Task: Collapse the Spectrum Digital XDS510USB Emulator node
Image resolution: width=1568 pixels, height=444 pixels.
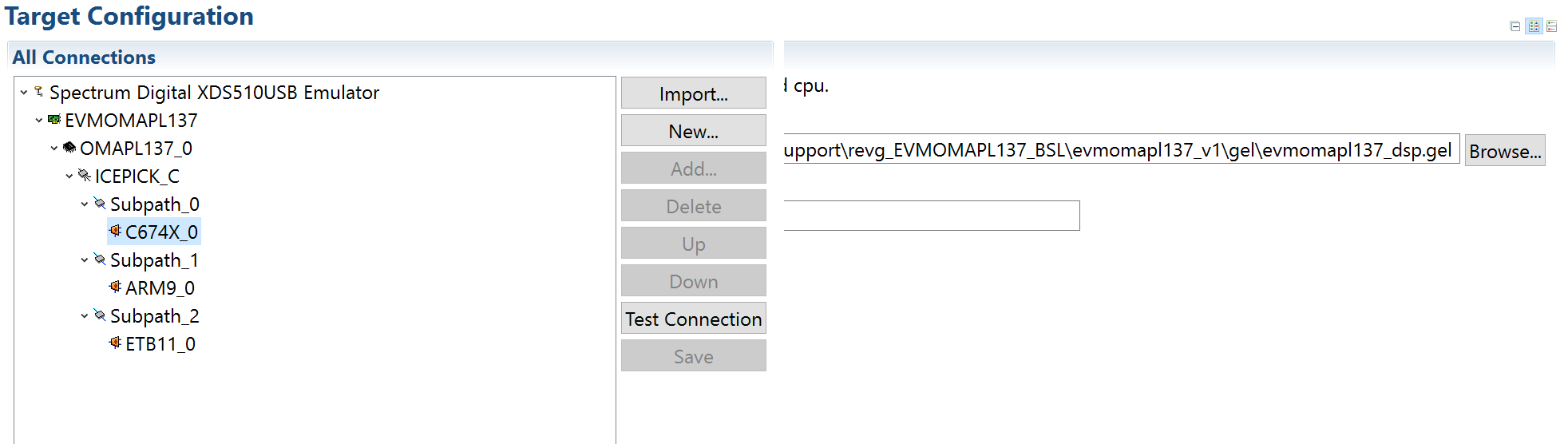Action: pyautogui.click(x=24, y=92)
